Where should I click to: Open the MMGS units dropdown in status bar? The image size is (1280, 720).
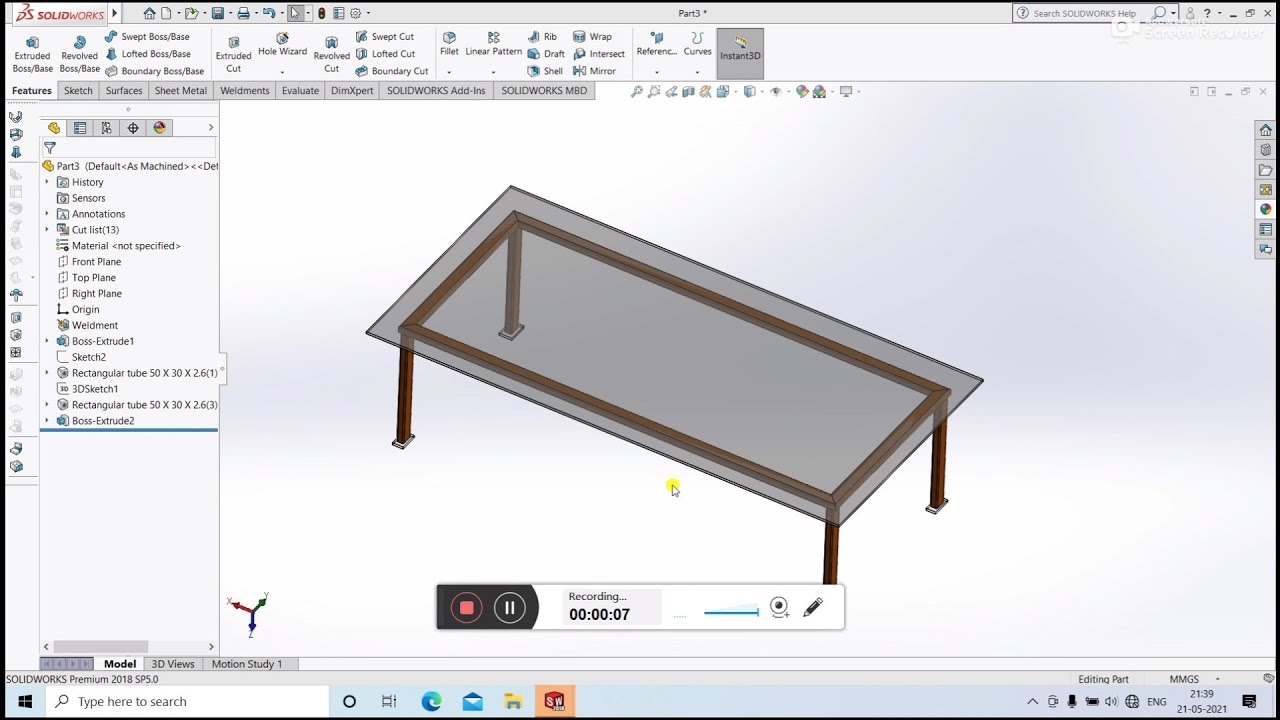point(1217,679)
